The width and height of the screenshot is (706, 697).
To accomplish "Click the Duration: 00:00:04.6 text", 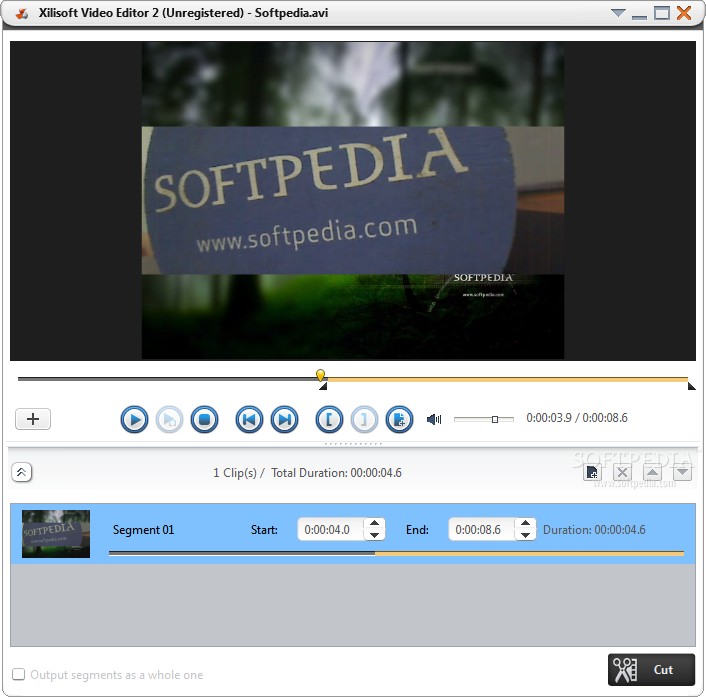I will coord(594,530).
